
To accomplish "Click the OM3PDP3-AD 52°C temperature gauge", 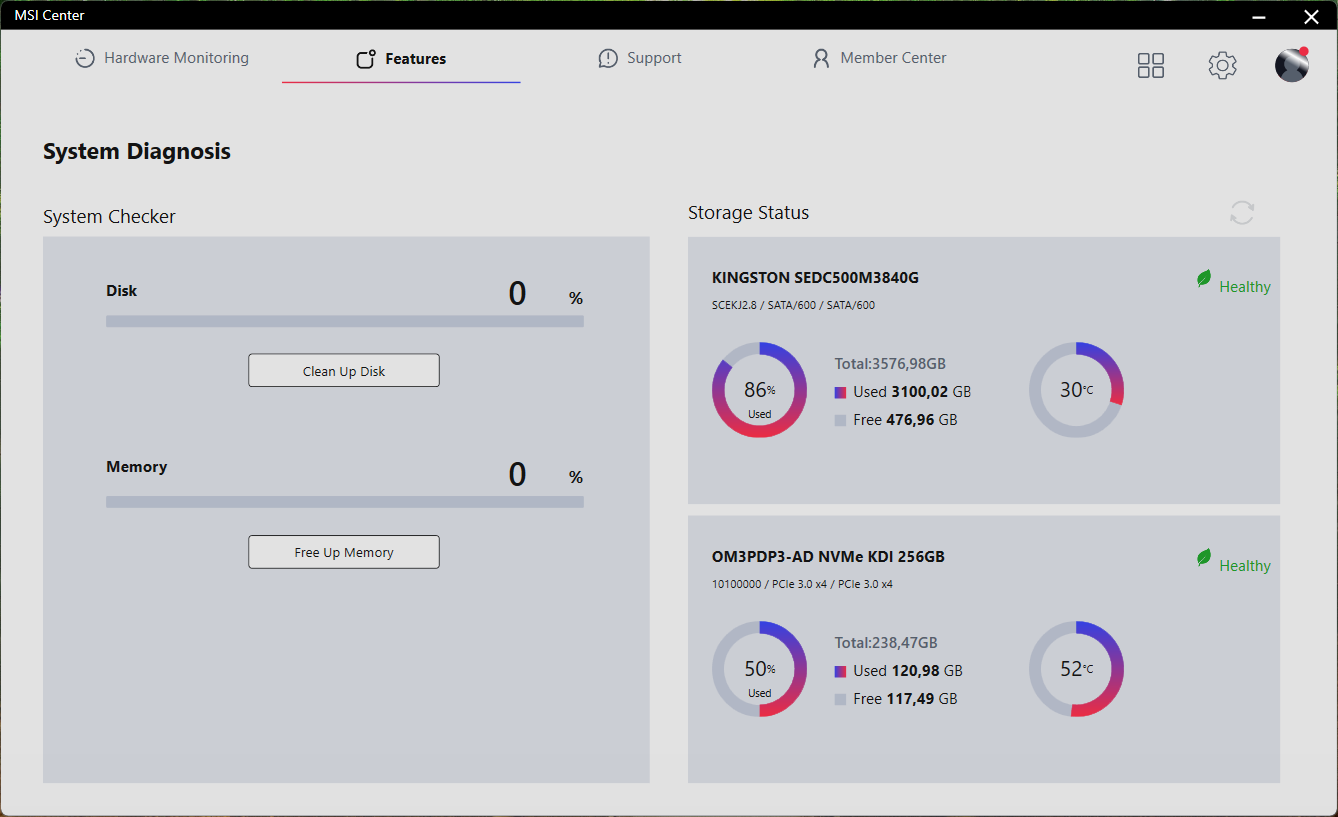I will coord(1076,669).
